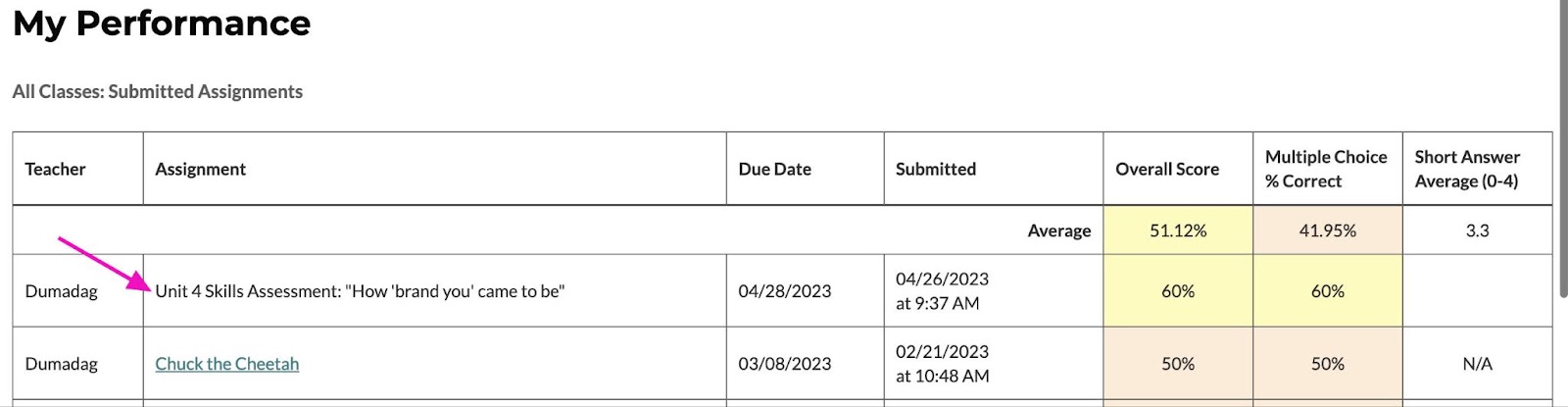Click the 04/28/2023 due date cell
This screenshot has width=1568, height=407.
click(x=784, y=291)
